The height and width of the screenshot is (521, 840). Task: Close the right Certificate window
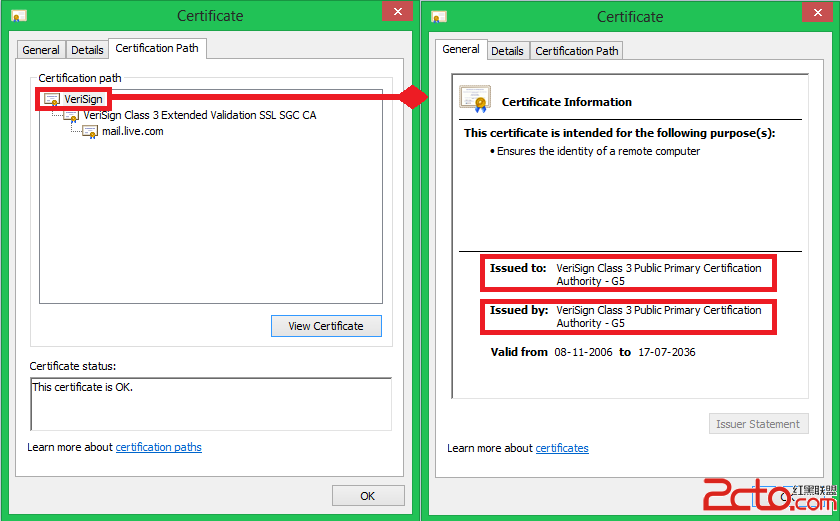point(818,12)
